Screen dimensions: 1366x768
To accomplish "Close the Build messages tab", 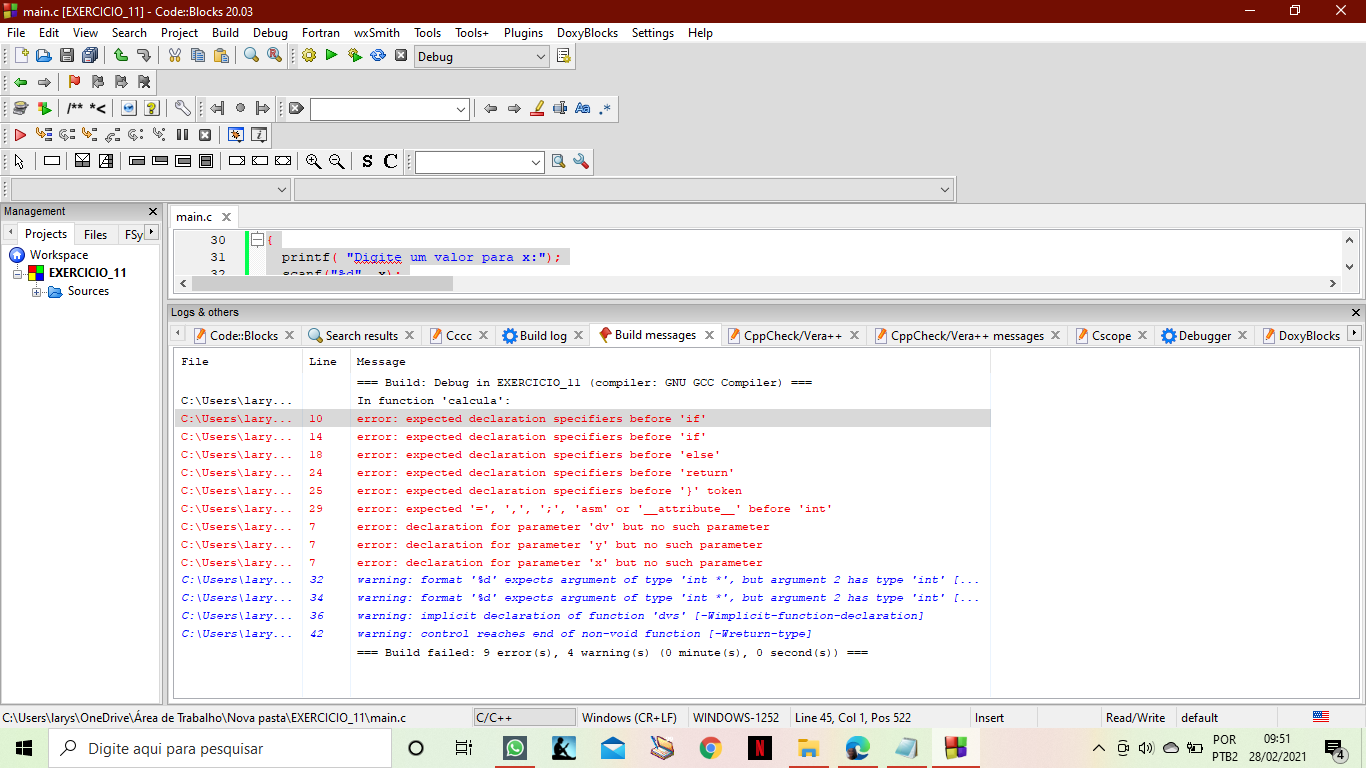I will [x=709, y=335].
